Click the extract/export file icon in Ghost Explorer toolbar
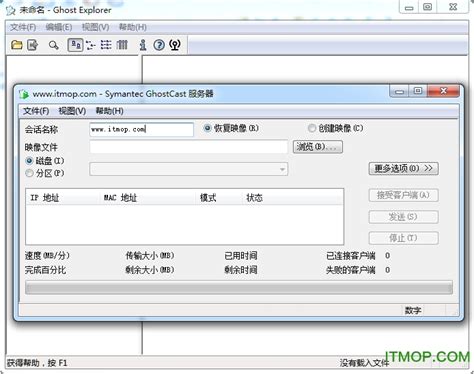Screen dimensions: 474x374 pos(33,45)
